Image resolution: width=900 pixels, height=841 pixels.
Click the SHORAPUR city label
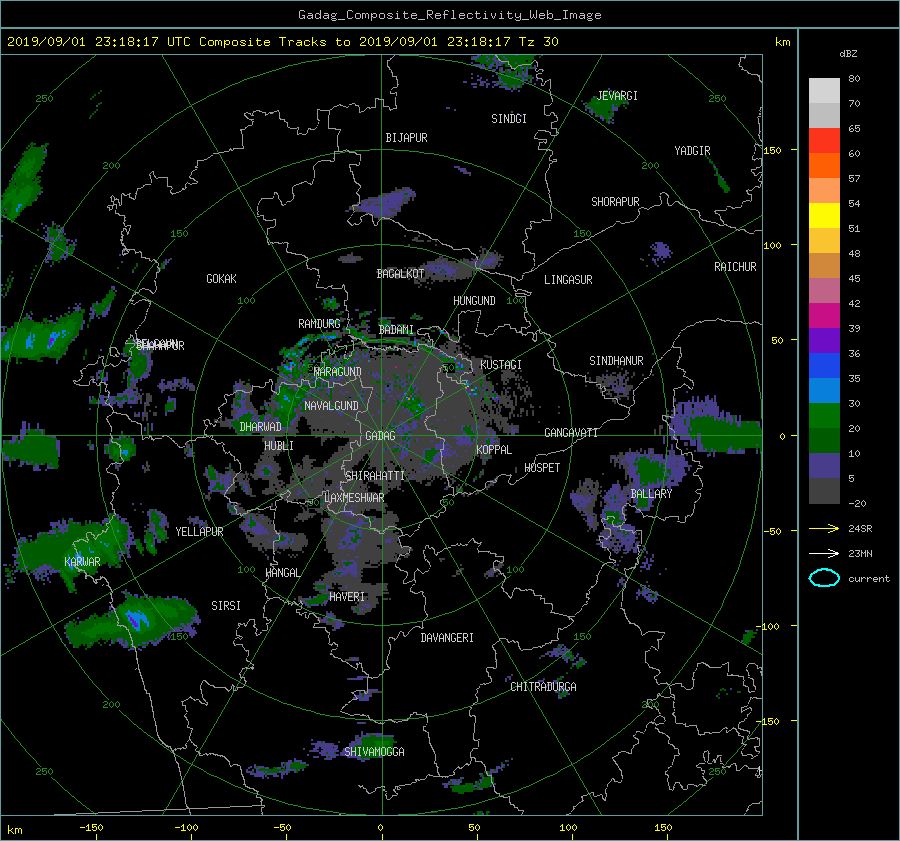click(615, 202)
